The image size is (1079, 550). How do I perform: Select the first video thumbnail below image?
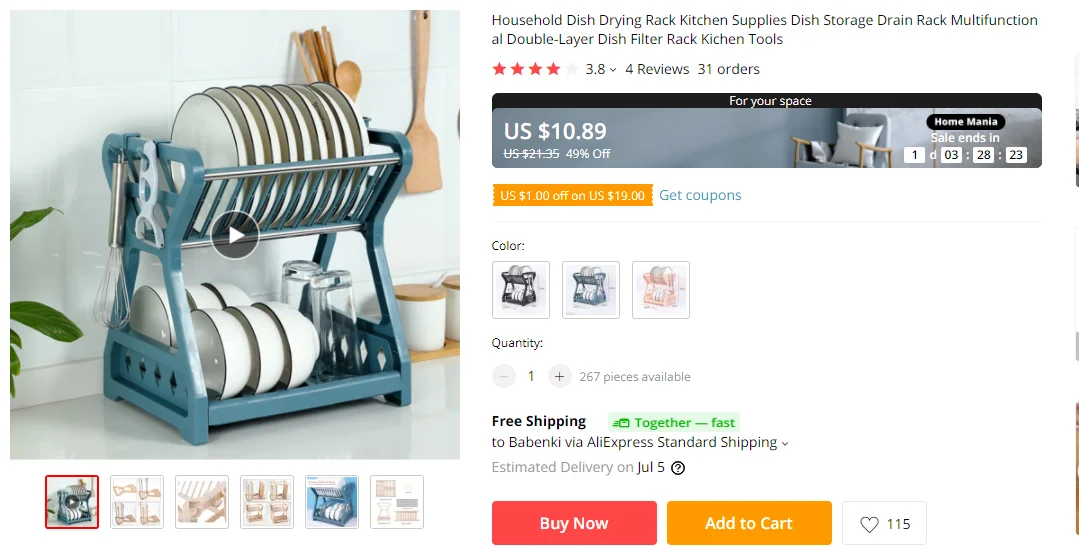click(x=72, y=502)
